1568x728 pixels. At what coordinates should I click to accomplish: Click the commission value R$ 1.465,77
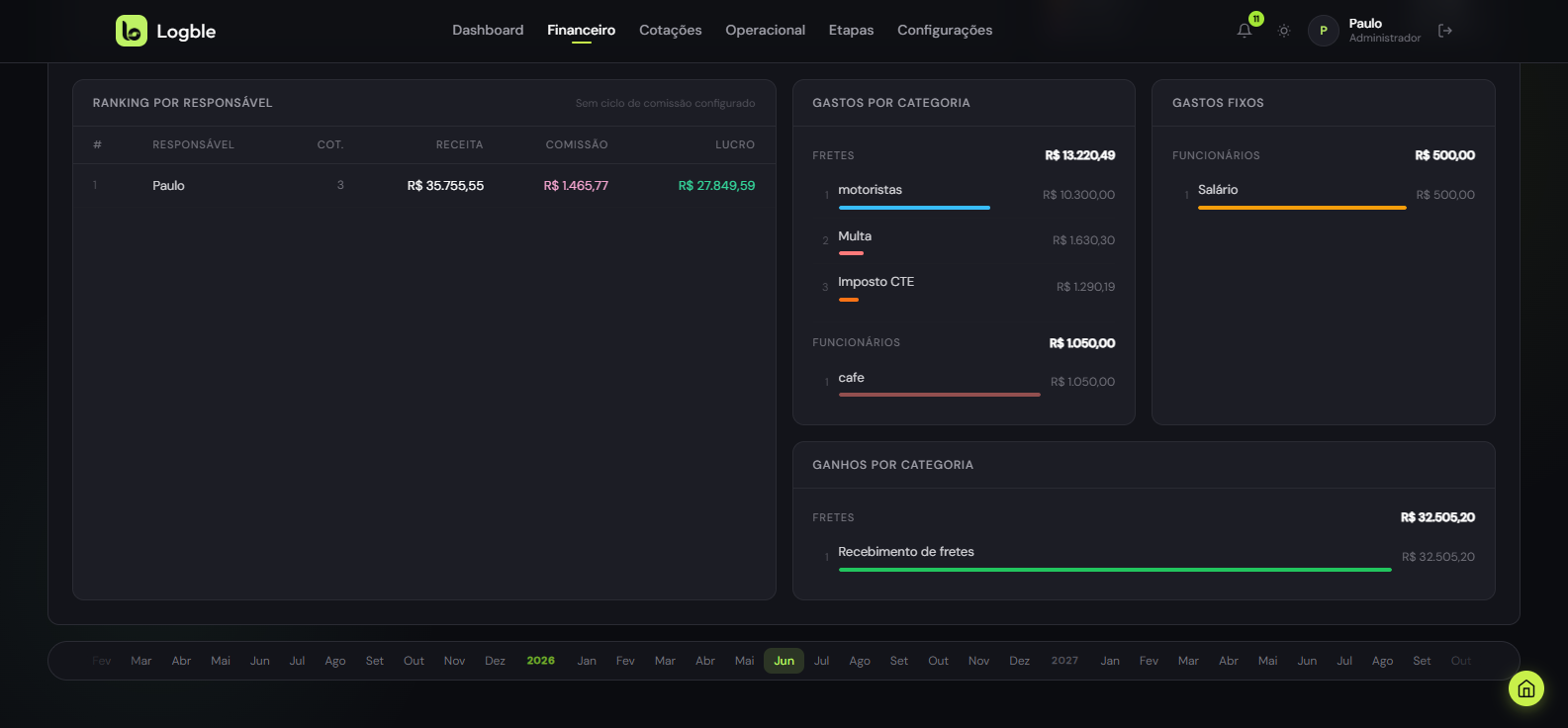click(577, 186)
